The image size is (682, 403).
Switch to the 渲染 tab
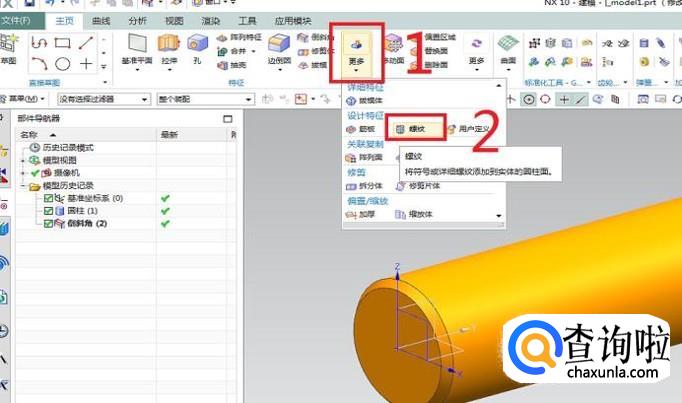[x=211, y=20]
